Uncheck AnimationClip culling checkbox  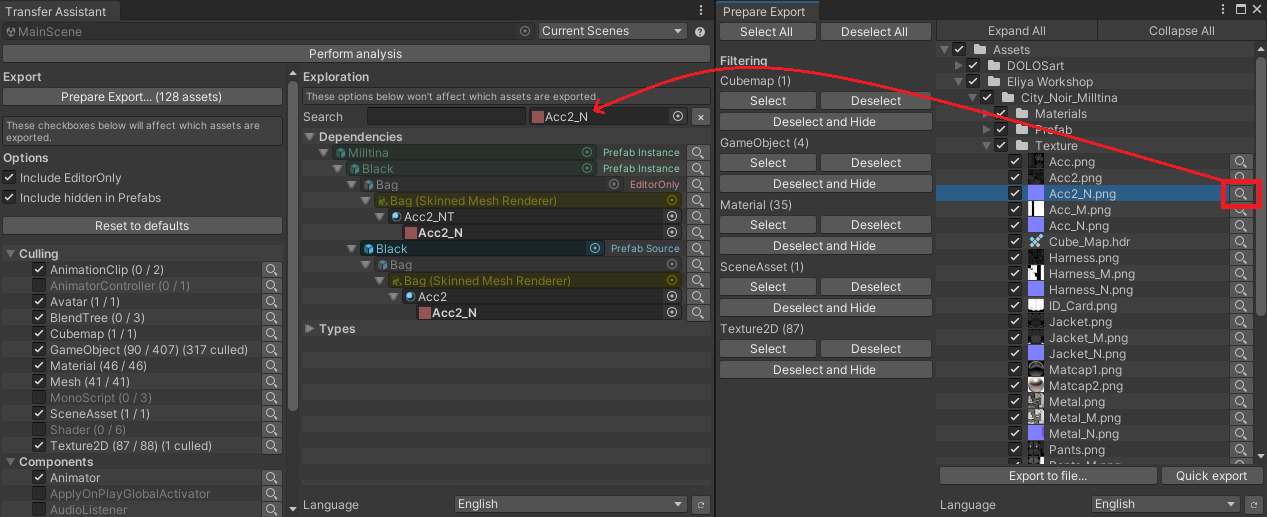coord(39,270)
